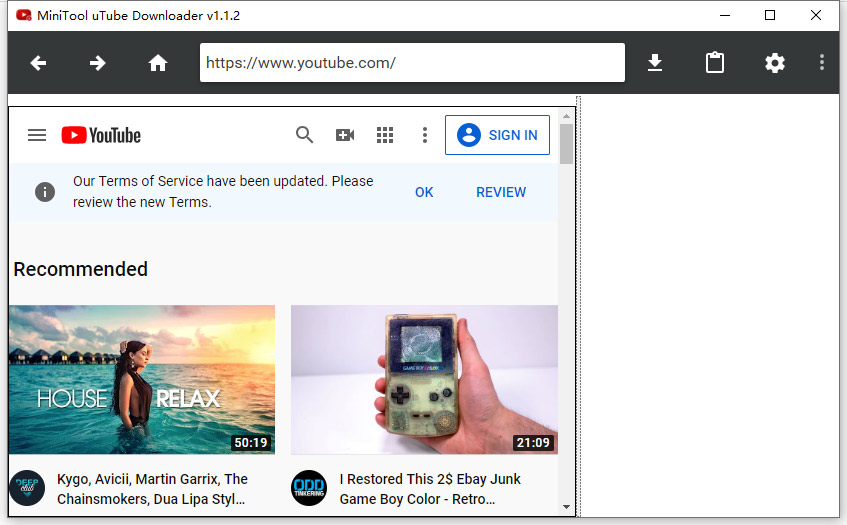The width and height of the screenshot is (847, 525).
Task: Return to the home page icon
Action: pos(158,63)
